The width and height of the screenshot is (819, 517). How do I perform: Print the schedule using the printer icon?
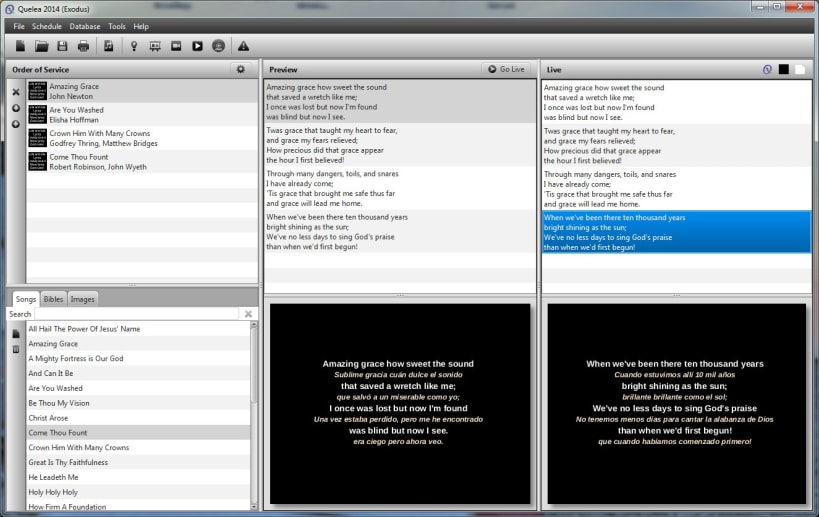[x=83, y=46]
